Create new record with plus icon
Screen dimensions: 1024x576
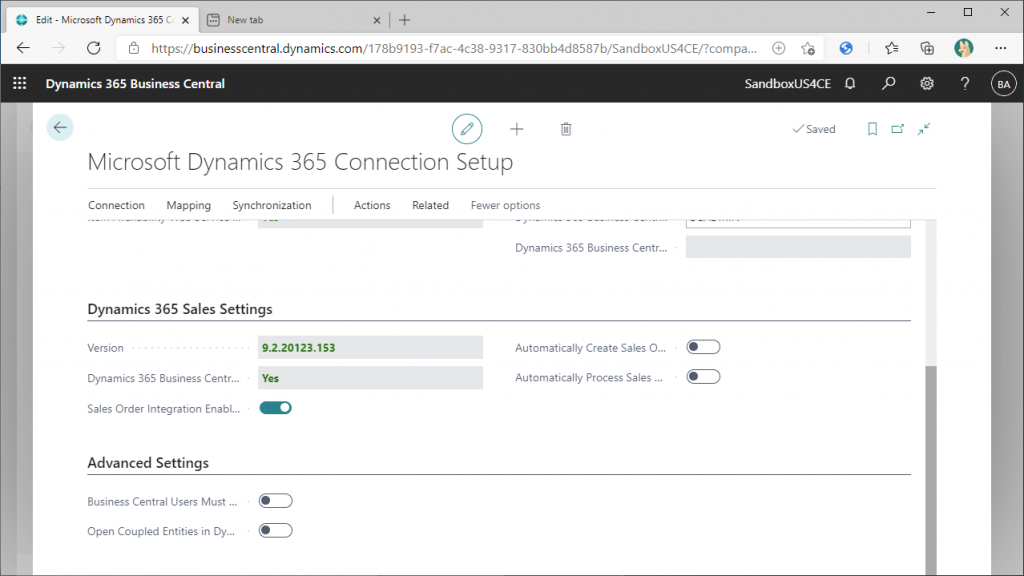(517, 129)
